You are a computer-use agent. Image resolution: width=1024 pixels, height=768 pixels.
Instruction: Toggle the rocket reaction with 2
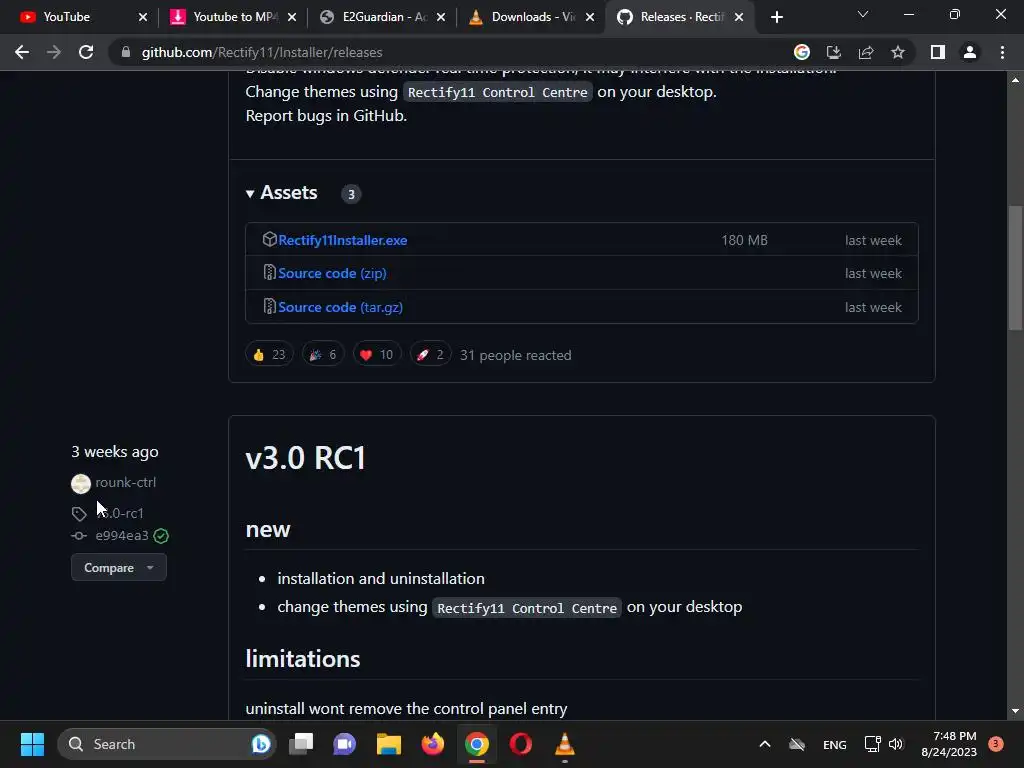click(x=430, y=355)
